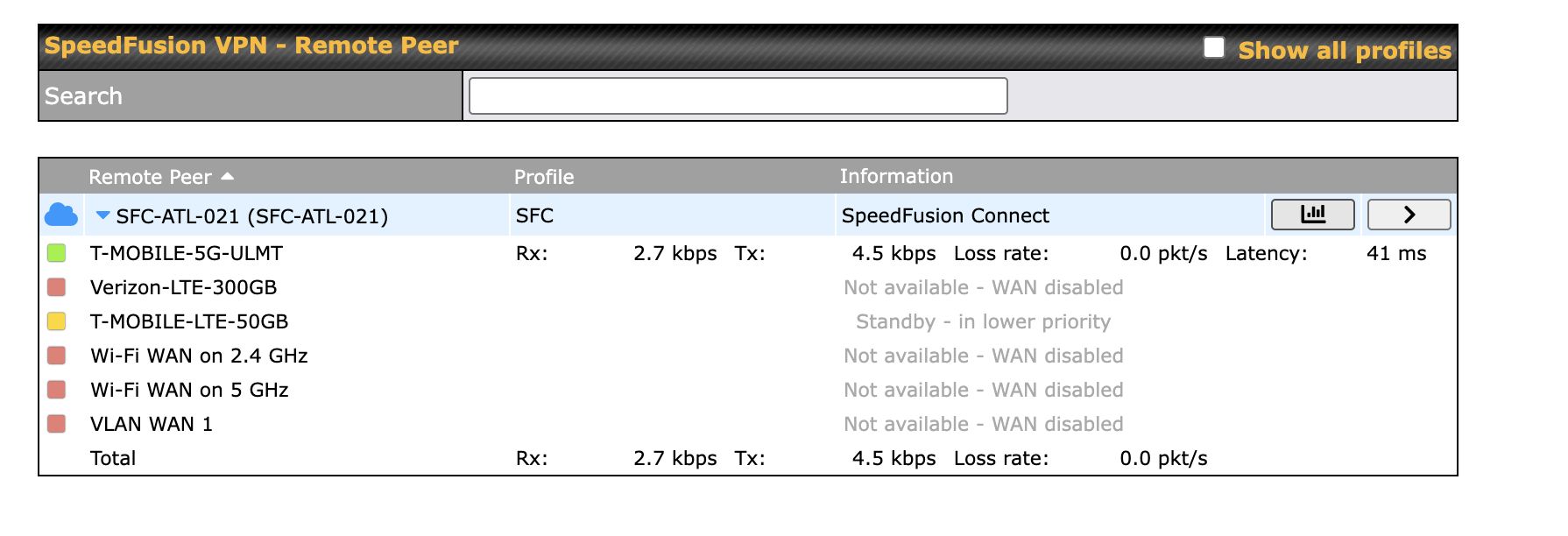Click the right chevron details button
The height and width of the screenshot is (536, 1568).
(1409, 215)
